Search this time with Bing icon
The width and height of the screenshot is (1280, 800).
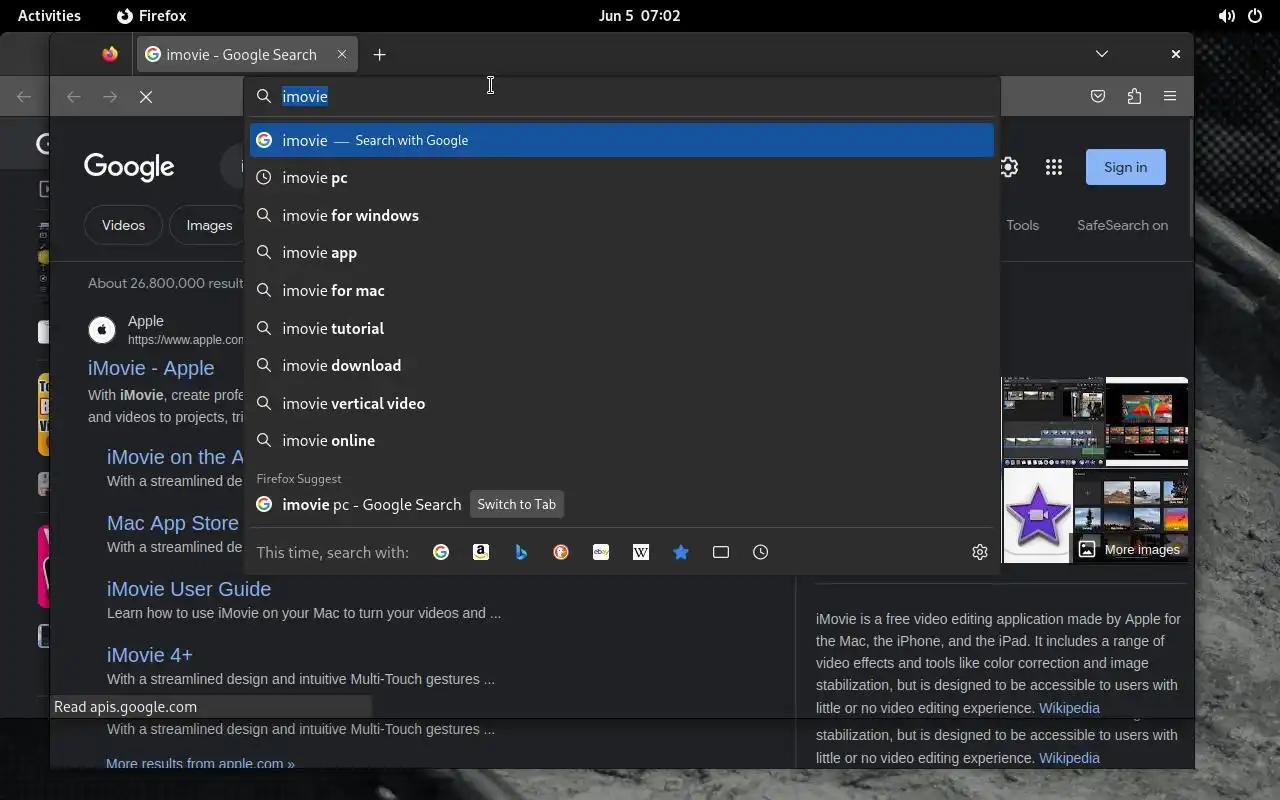[x=521, y=552]
